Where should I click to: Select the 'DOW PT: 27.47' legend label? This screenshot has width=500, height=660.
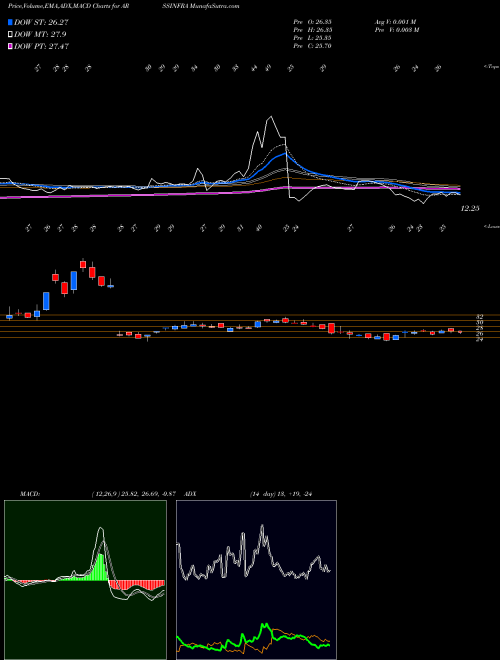[41, 46]
